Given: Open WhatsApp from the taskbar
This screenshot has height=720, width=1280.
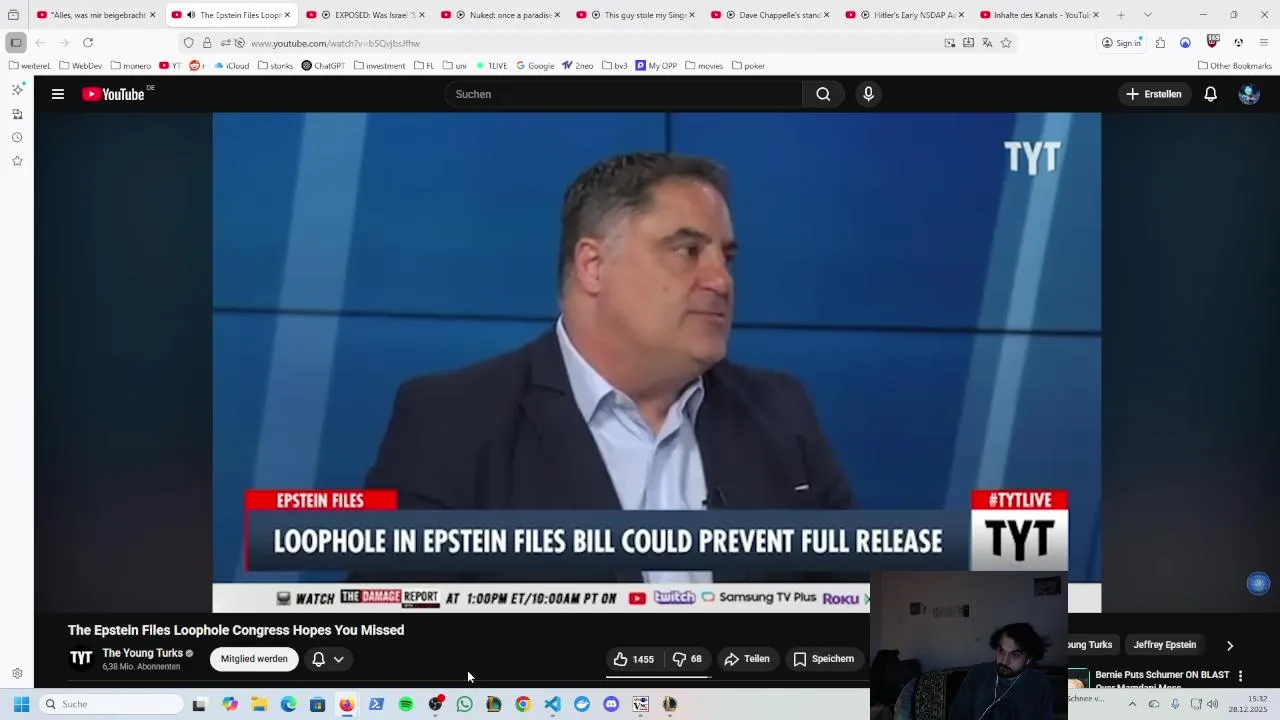Looking at the screenshot, I should pos(464,704).
